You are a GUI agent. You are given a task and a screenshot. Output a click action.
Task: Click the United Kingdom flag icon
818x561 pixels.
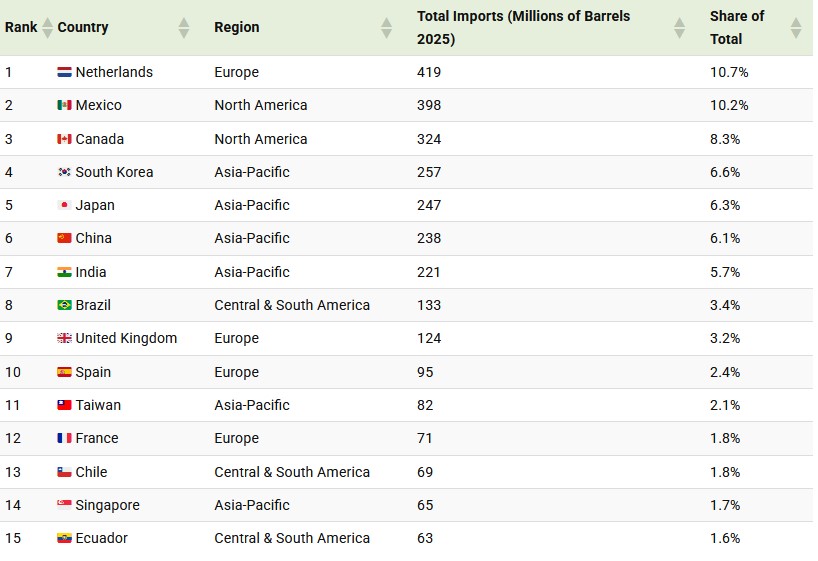point(64,338)
